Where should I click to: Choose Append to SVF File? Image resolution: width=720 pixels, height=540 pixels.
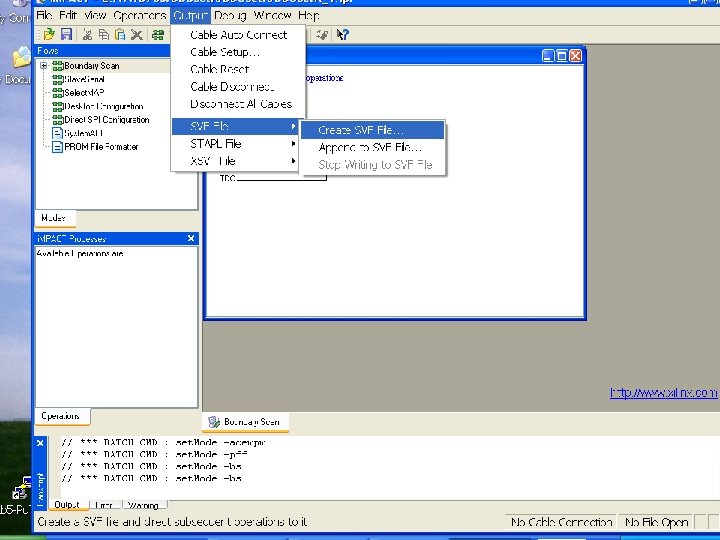tap(372, 147)
